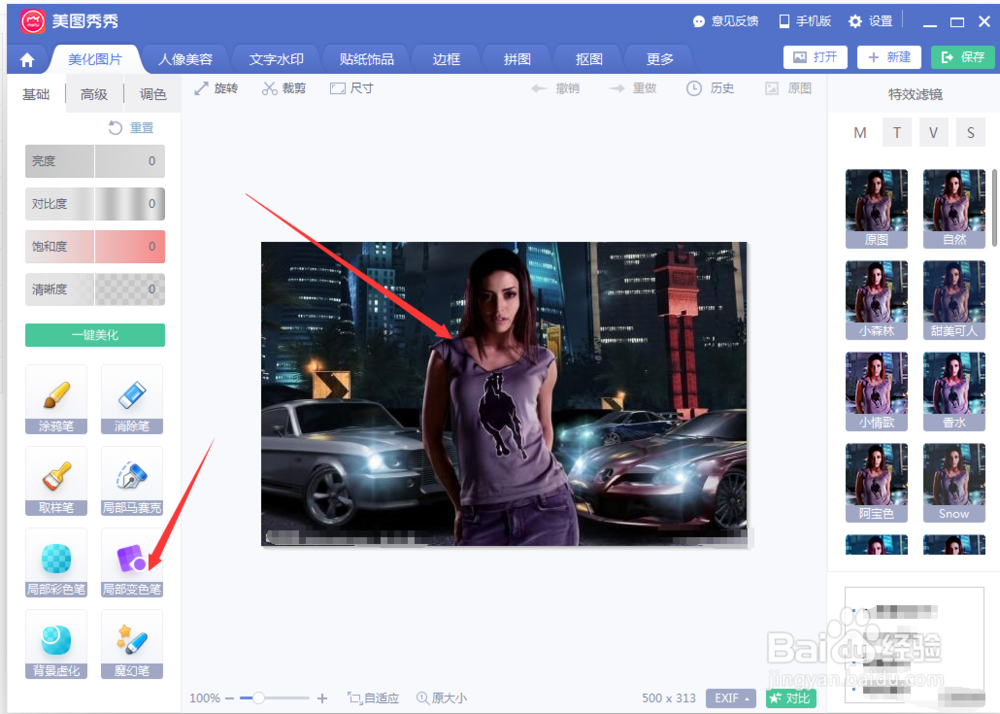Enable the 对比 compare view

point(790,698)
